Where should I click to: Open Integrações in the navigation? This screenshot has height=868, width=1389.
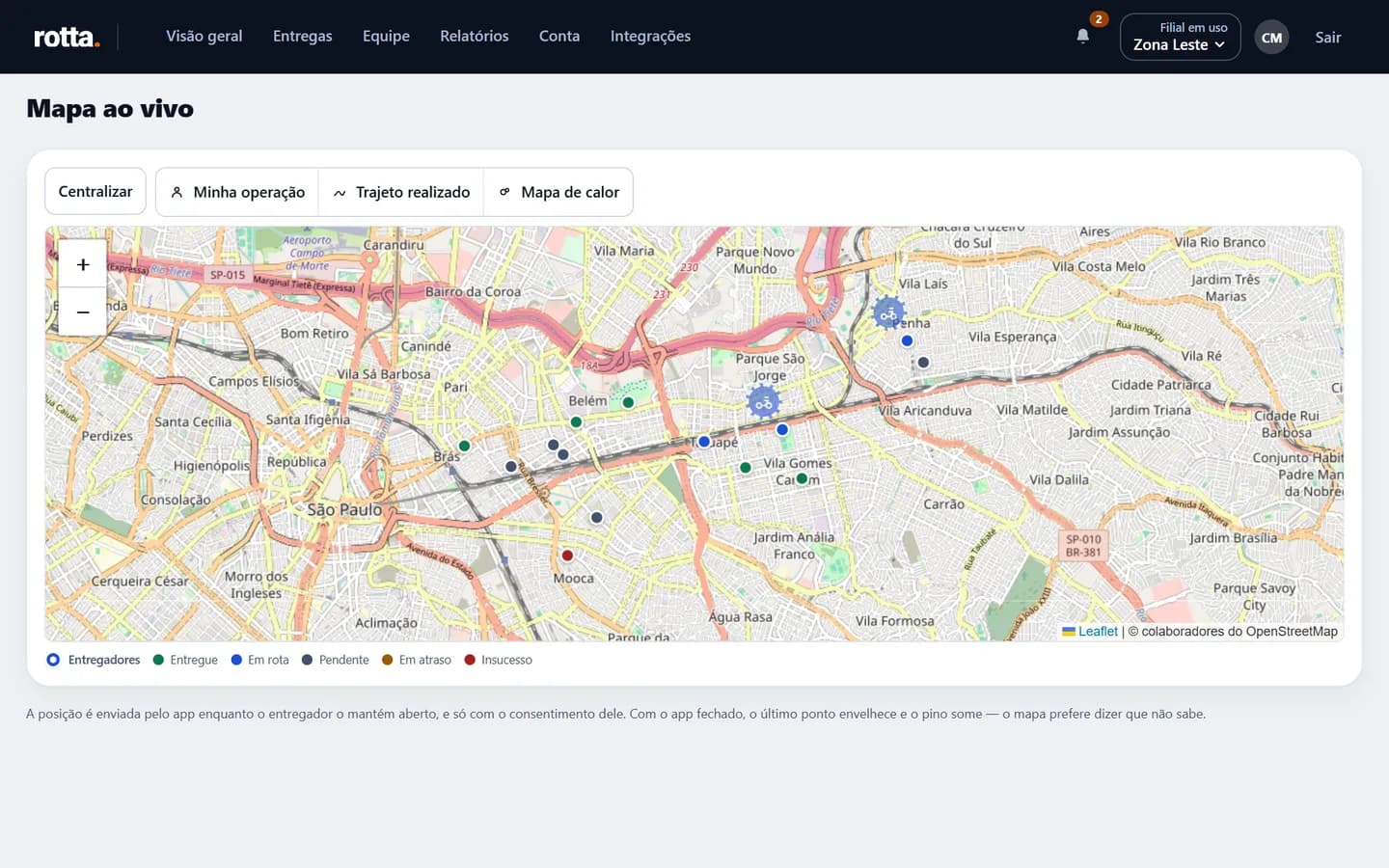tap(650, 37)
